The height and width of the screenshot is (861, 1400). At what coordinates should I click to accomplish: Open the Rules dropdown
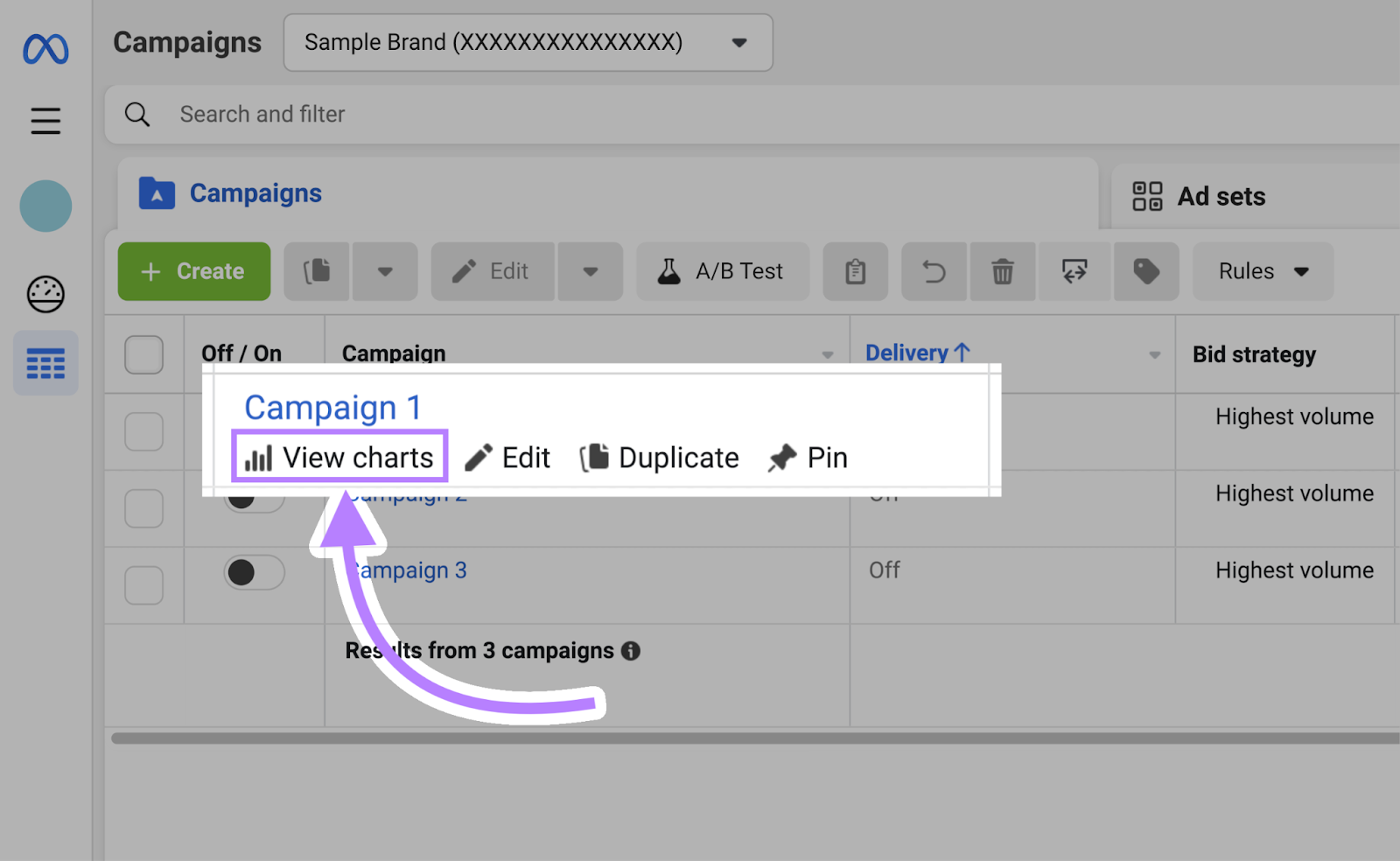(1263, 271)
